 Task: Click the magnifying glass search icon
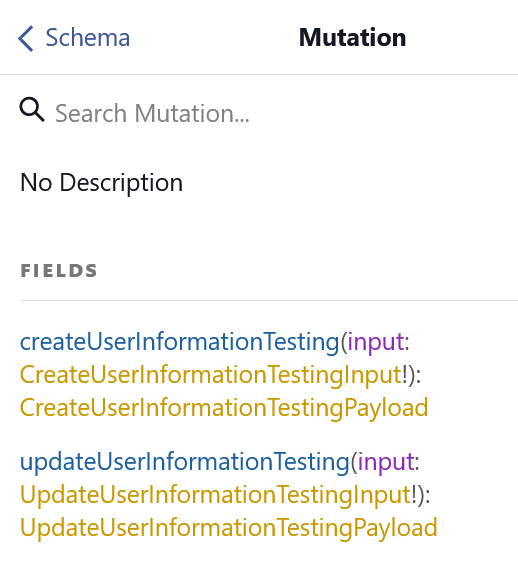coord(32,110)
